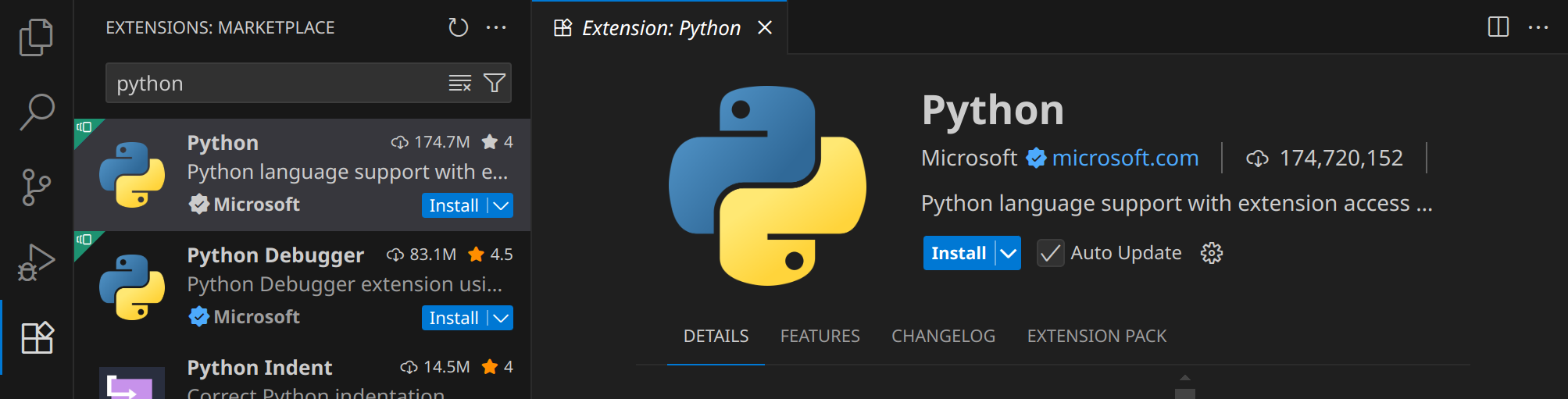Open the Run and Debug view
This screenshot has height=399, width=1568.
pos(36,262)
